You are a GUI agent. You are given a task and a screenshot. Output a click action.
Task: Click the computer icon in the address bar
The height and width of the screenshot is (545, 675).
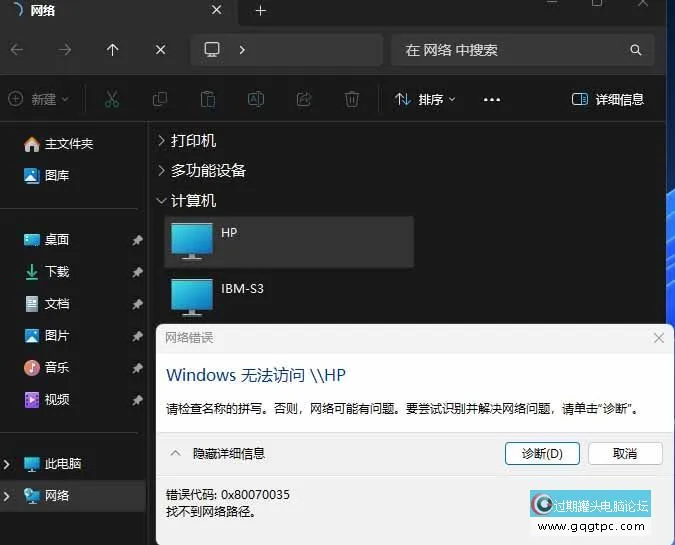pos(211,50)
